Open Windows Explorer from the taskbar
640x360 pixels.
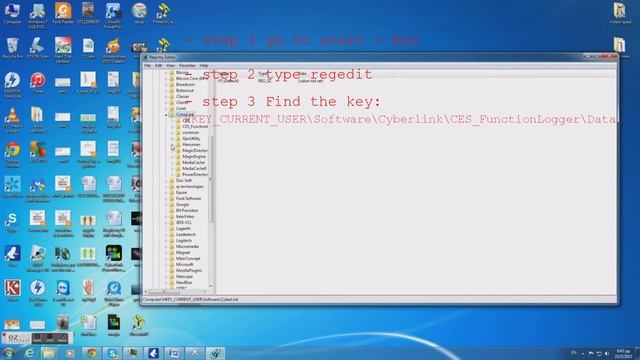[49, 353]
